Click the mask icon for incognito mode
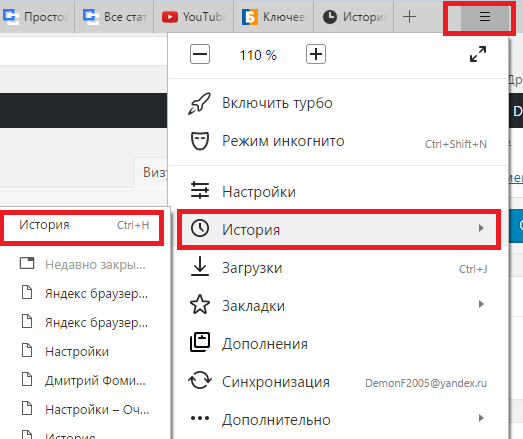 coord(200,141)
